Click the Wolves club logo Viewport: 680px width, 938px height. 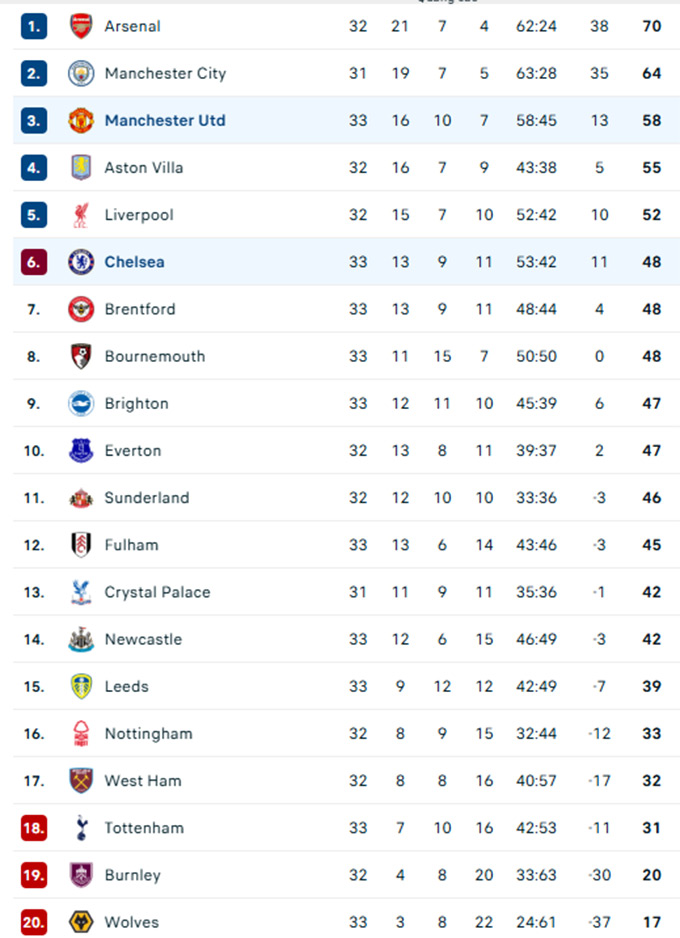(x=81, y=922)
